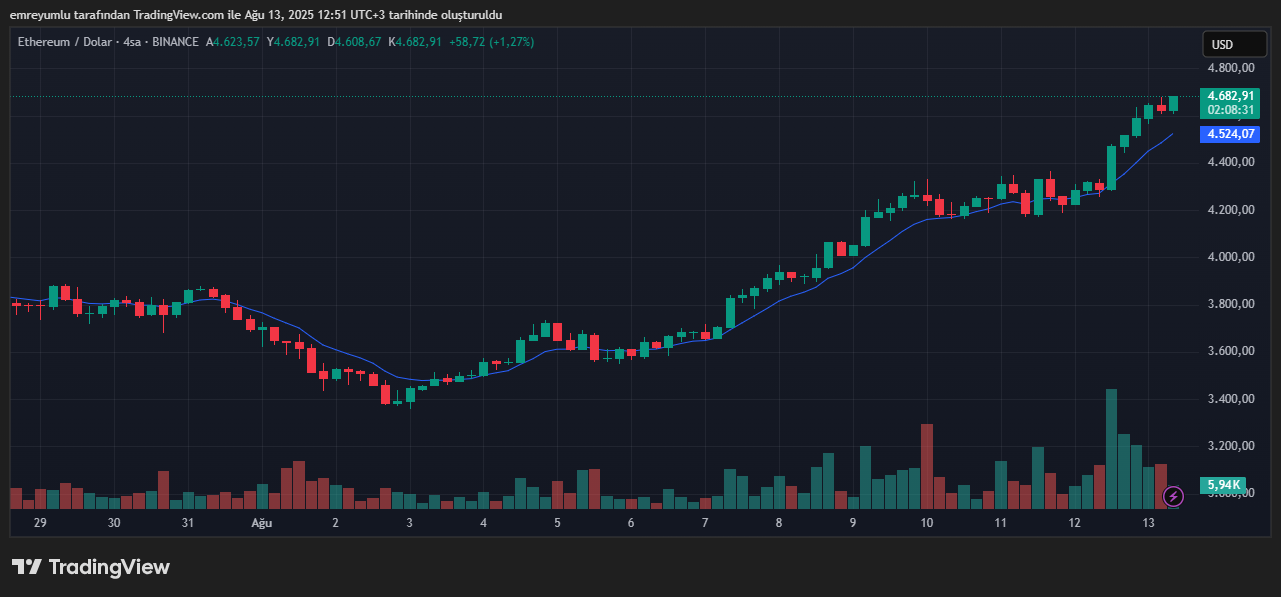Click the tall red volume bar above date 10

tap(927, 465)
